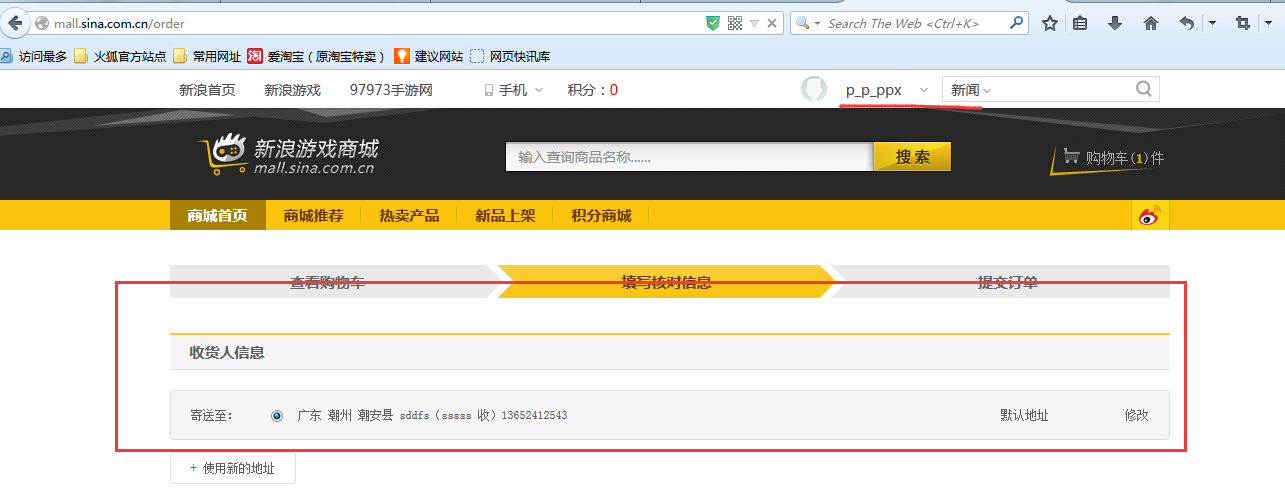The width and height of the screenshot is (1285, 492).
Task: Click the screenshot crop tool icon
Action: (x=1243, y=23)
